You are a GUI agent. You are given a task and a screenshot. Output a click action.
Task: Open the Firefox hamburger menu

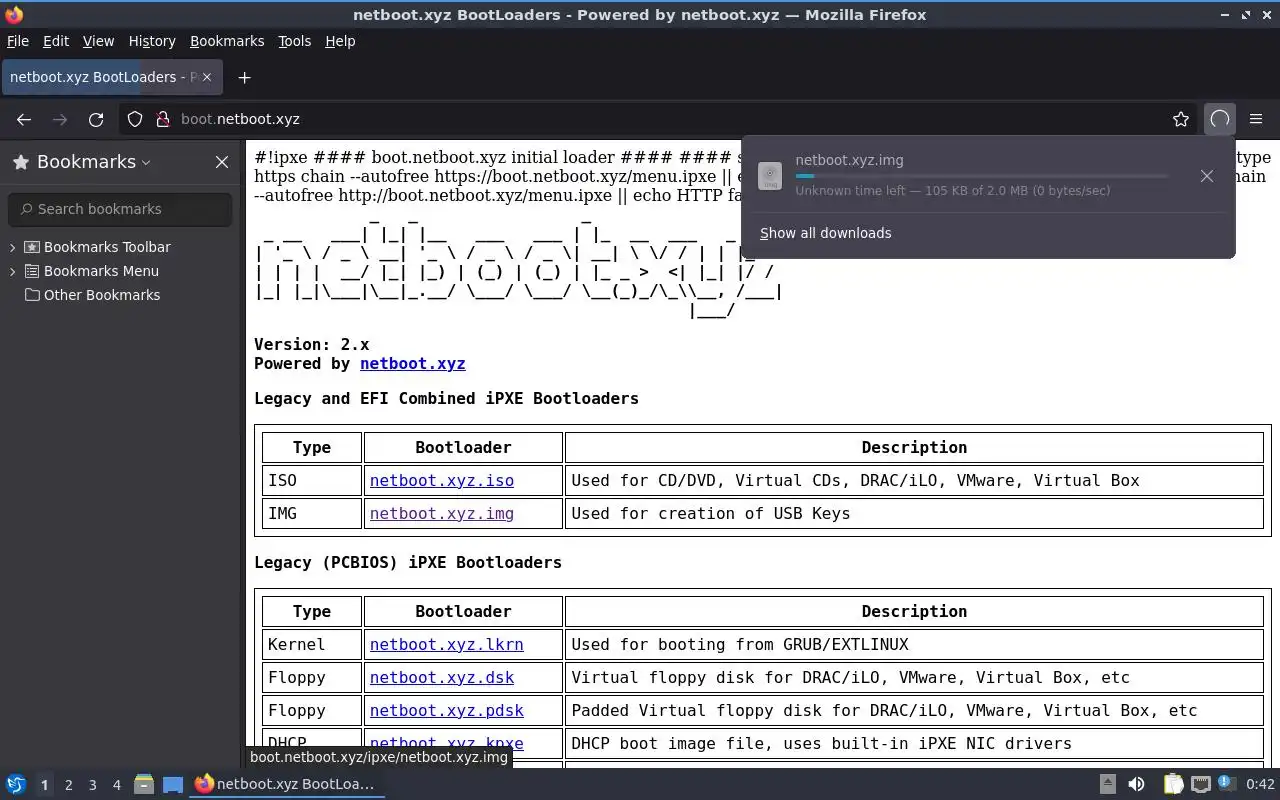click(1256, 119)
